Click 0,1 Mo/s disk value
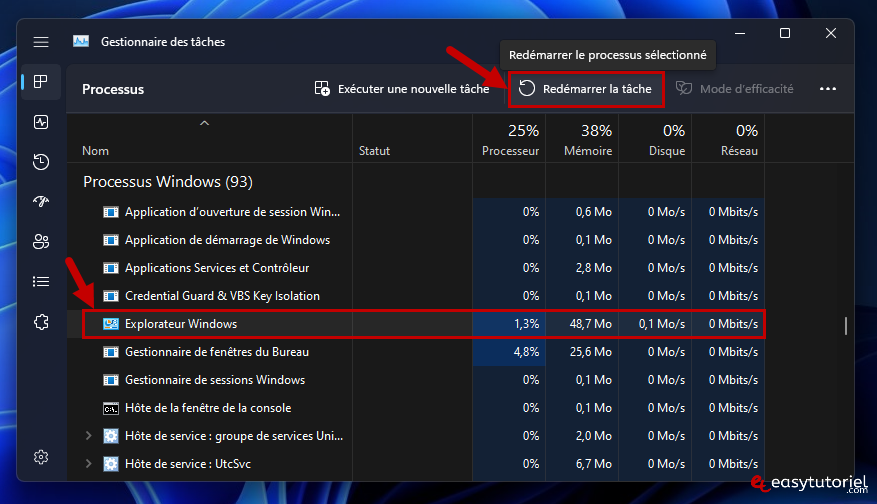 click(x=662, y=324)
